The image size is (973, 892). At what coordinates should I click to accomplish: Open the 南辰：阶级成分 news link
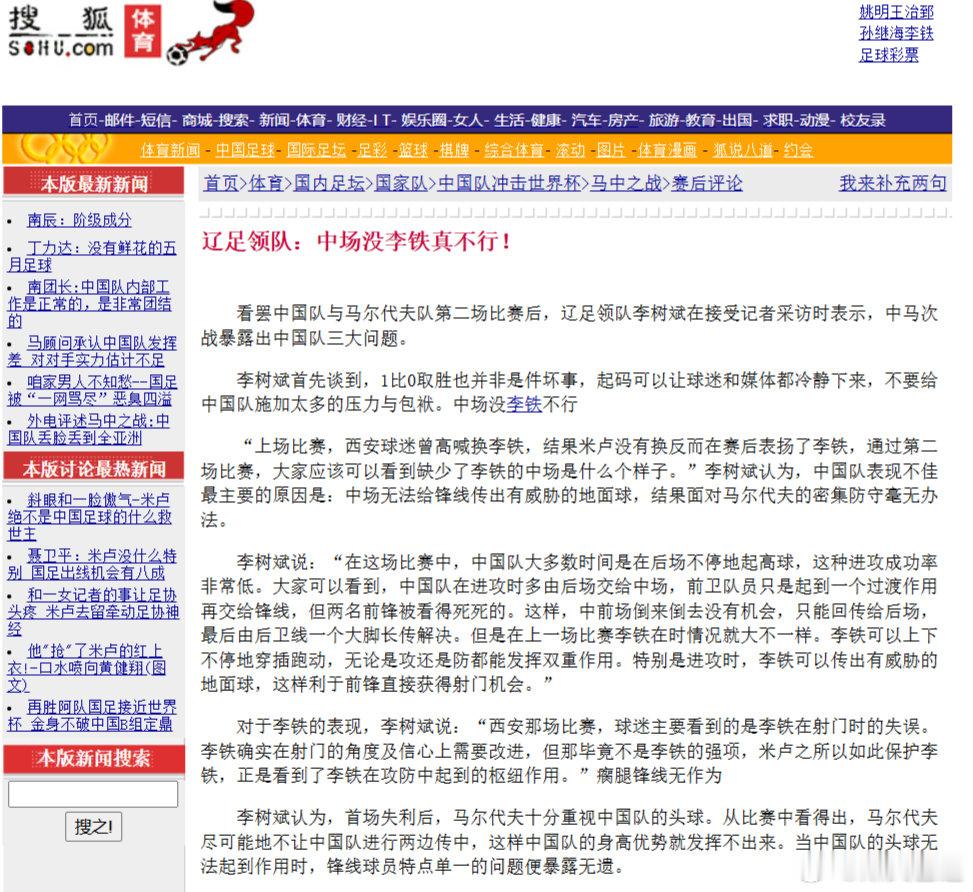(79, 220)
